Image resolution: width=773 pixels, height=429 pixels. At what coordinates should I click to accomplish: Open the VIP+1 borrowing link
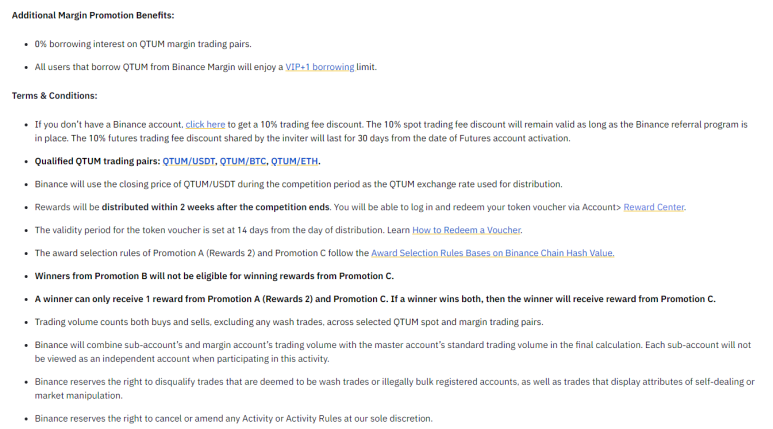click(x=319, y=67)
